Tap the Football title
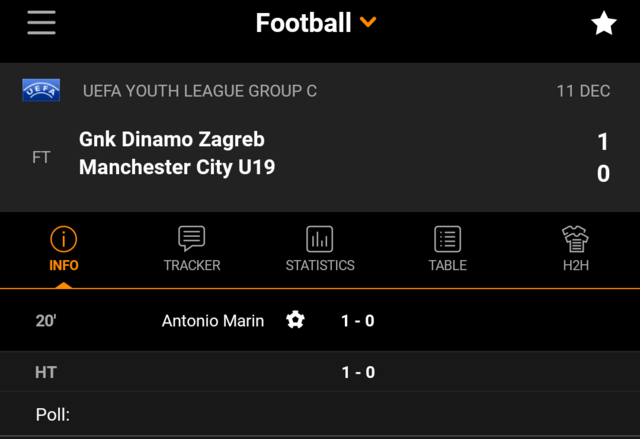 tap(303, 22)
